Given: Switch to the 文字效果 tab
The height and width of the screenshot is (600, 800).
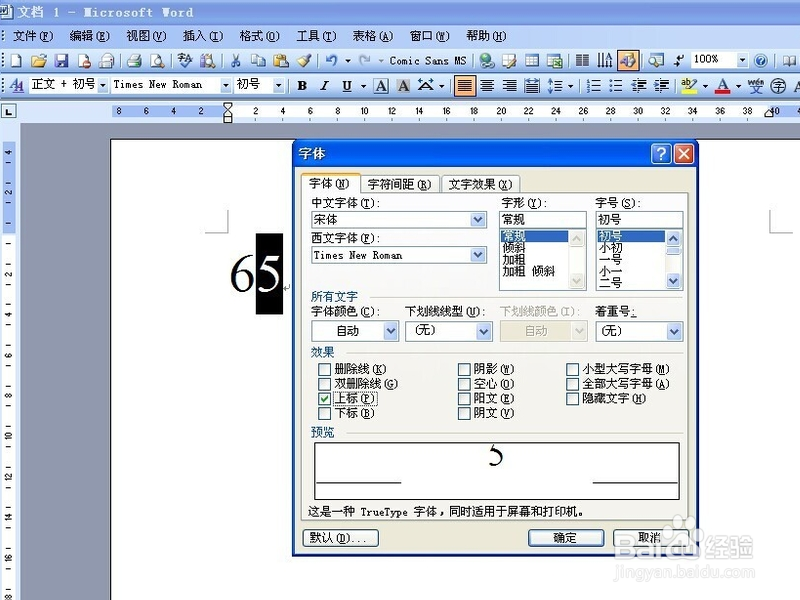Looking at the screenshot, I should 480,184.
